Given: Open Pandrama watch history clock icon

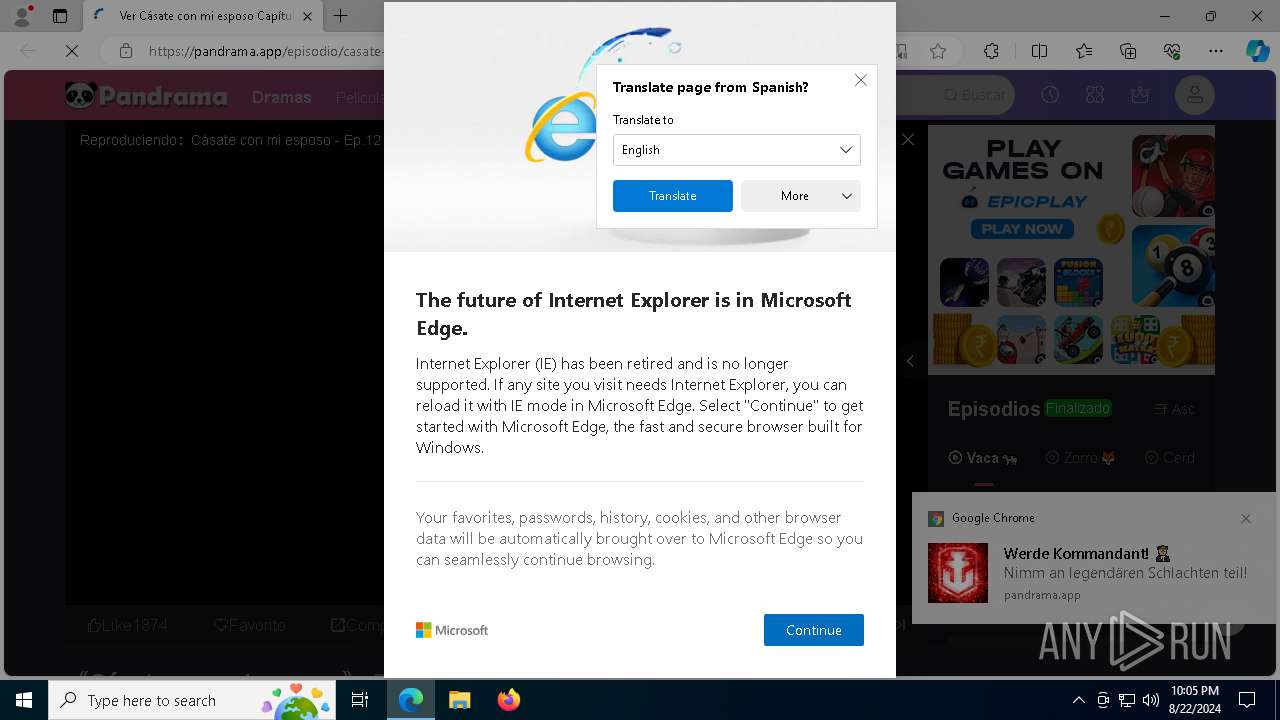Looking at the screenshot, I should coord(1049,95).
